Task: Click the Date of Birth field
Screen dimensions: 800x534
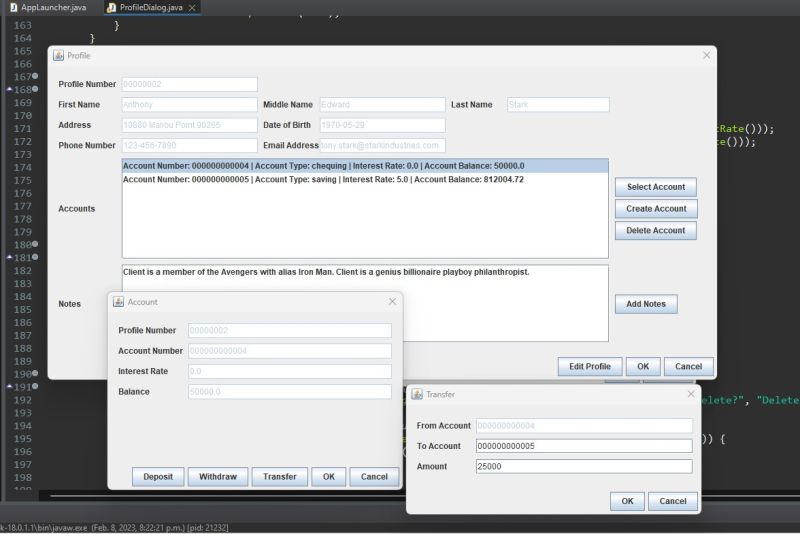Action: 382,125
